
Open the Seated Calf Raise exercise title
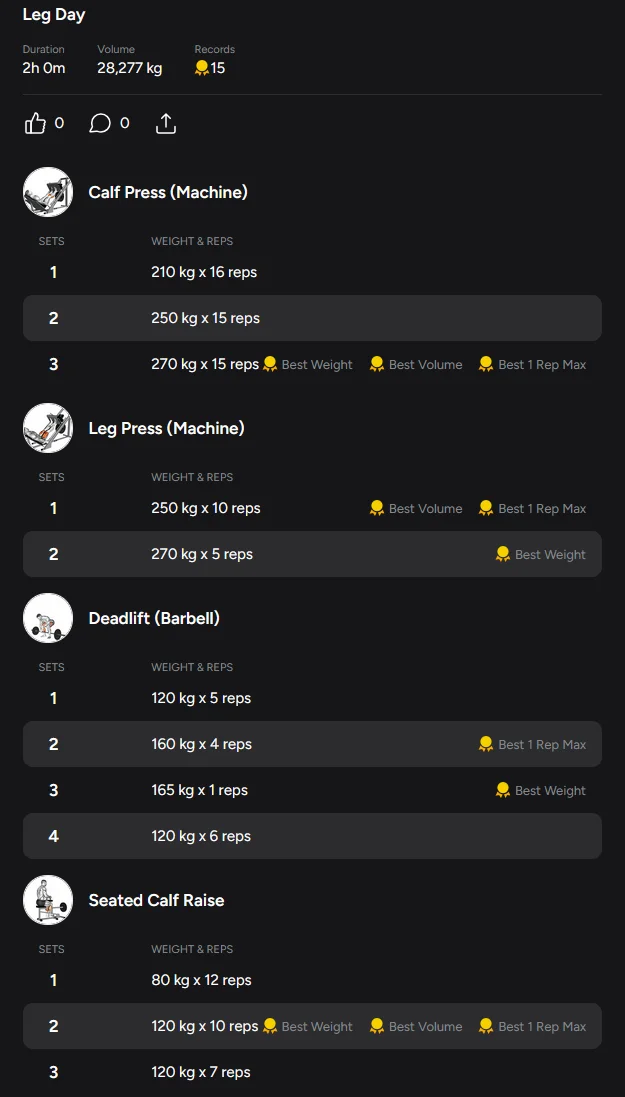[x=156, y=900]
